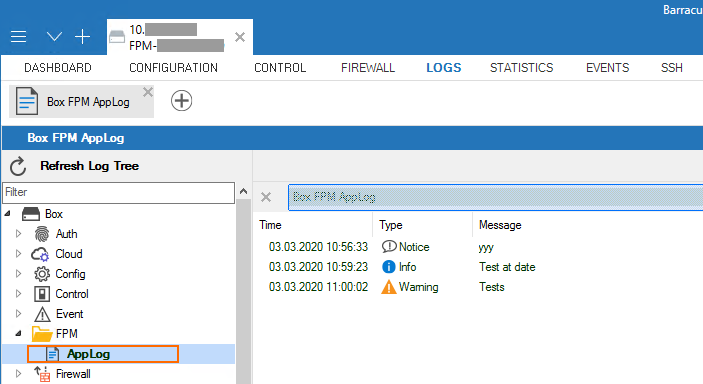703x384 pixels.
Task: Click the 'Test at date' message
Action: (x=507, y=267)
